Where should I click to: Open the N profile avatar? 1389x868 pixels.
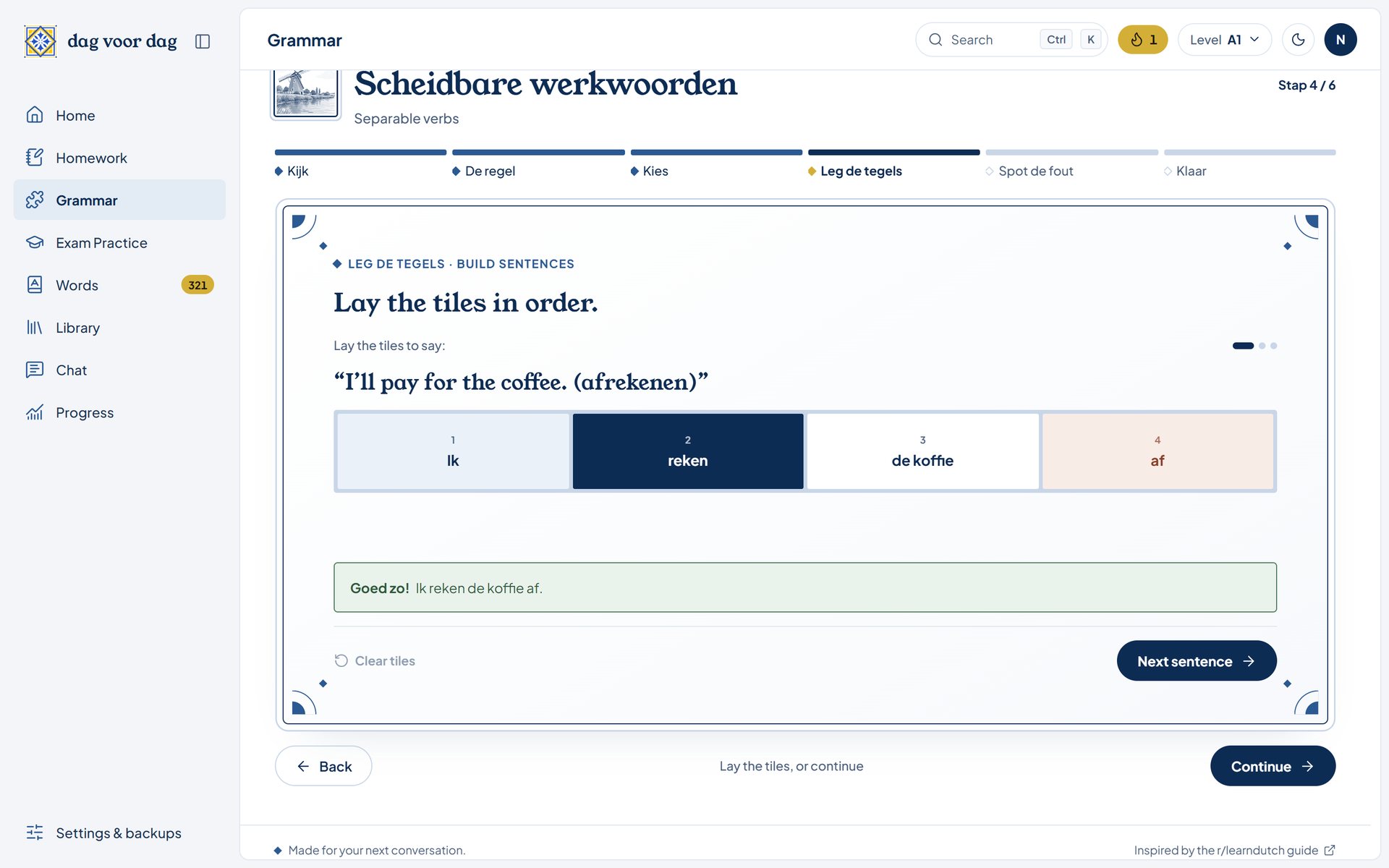click(1340, 40)
